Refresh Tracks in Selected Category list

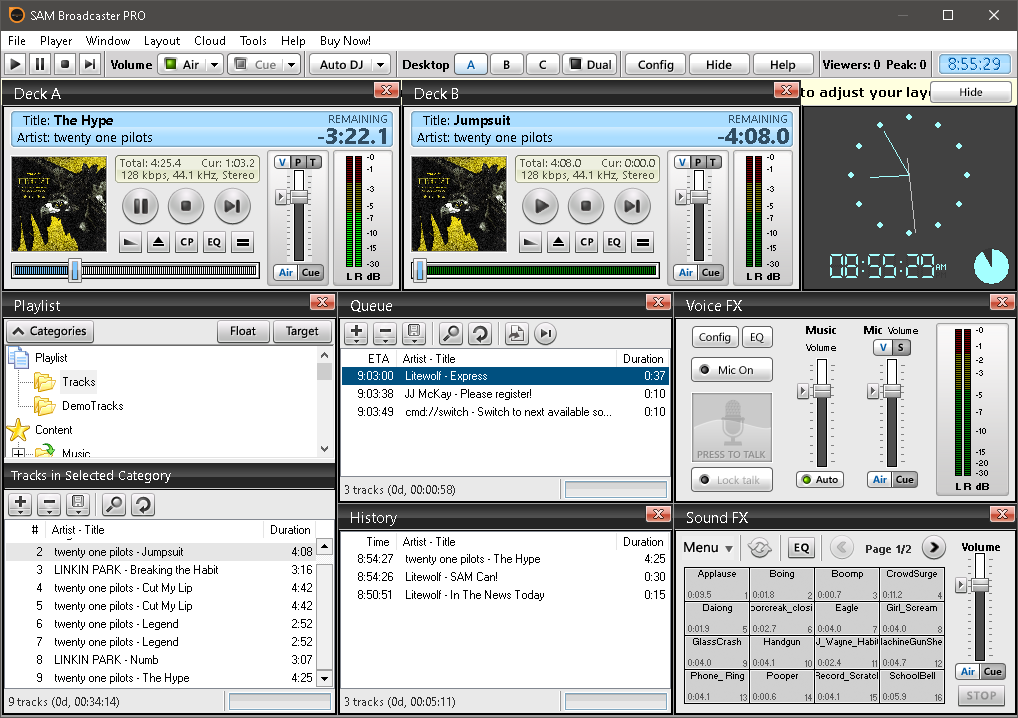tap(143, 504)
